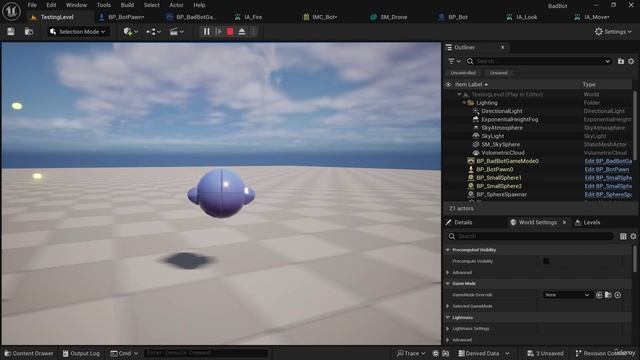Toggle the visibility column eye in Outliner header
Viewport: 640px width, 360px height.
(449, 84)
